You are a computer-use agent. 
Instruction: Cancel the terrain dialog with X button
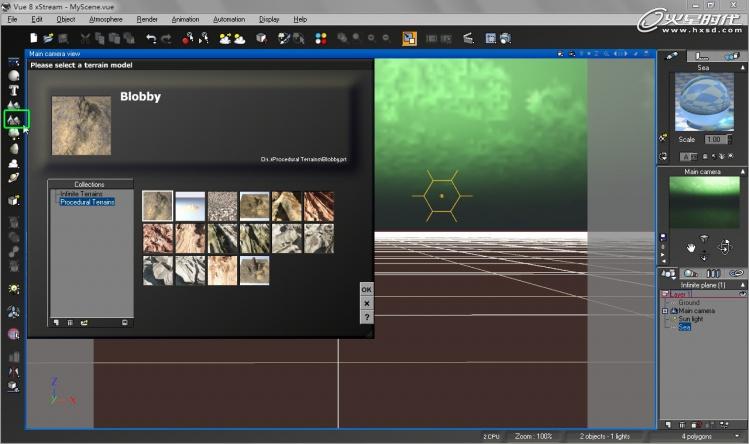tap(366, 303)
